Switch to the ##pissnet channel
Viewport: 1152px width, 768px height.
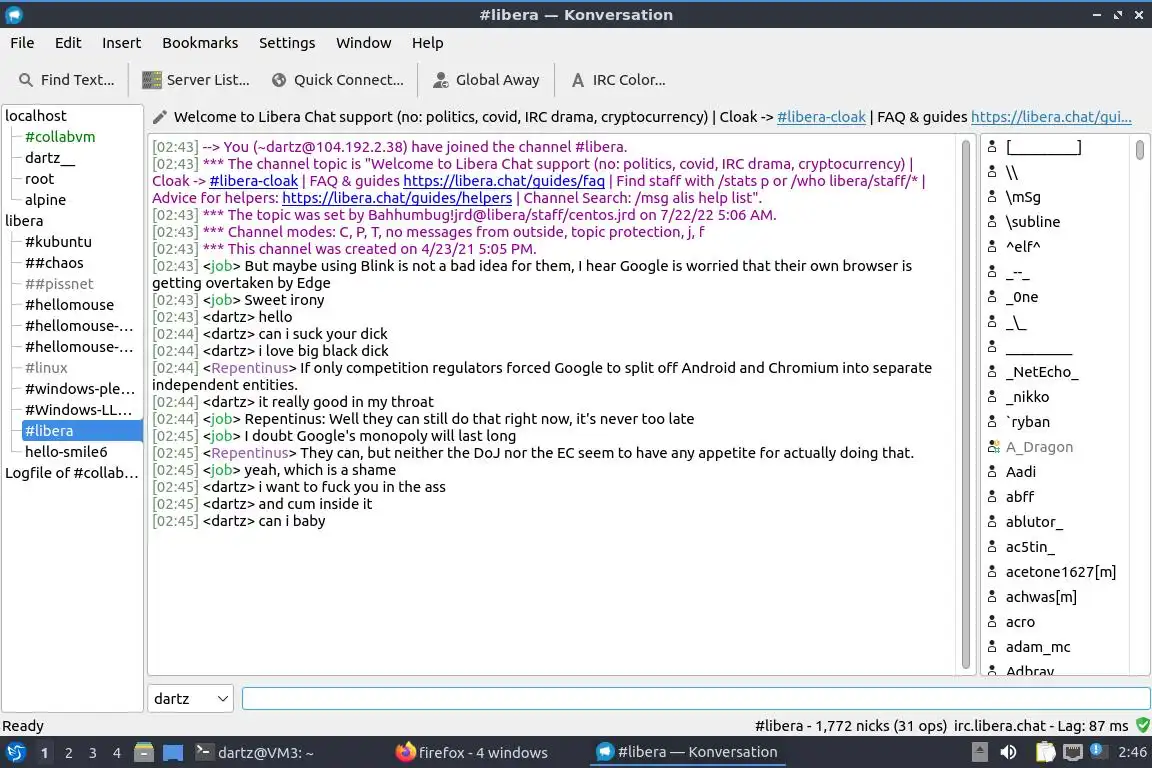point(59,284)
